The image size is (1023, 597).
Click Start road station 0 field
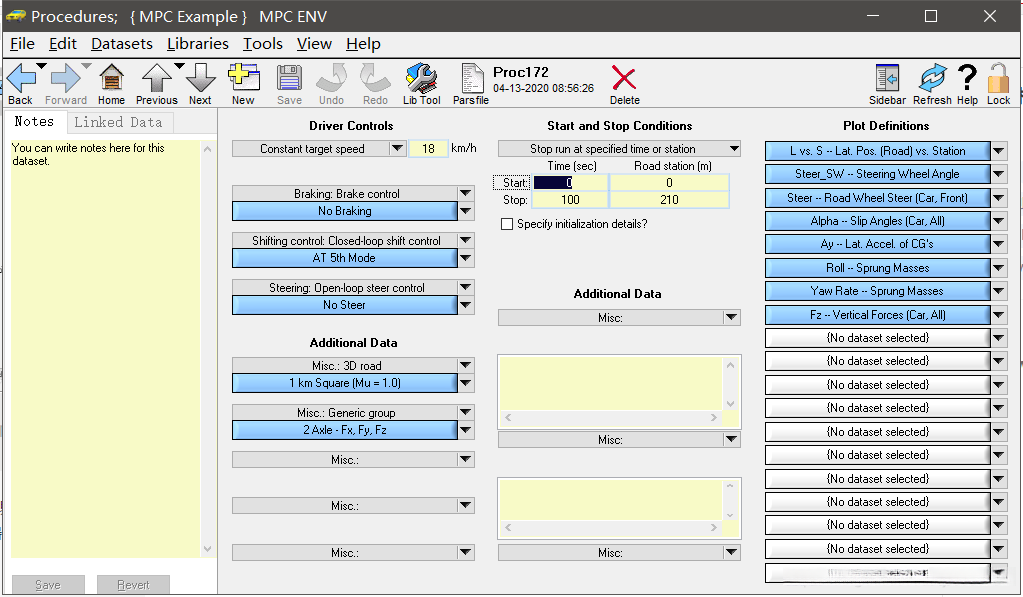(669, 183)
